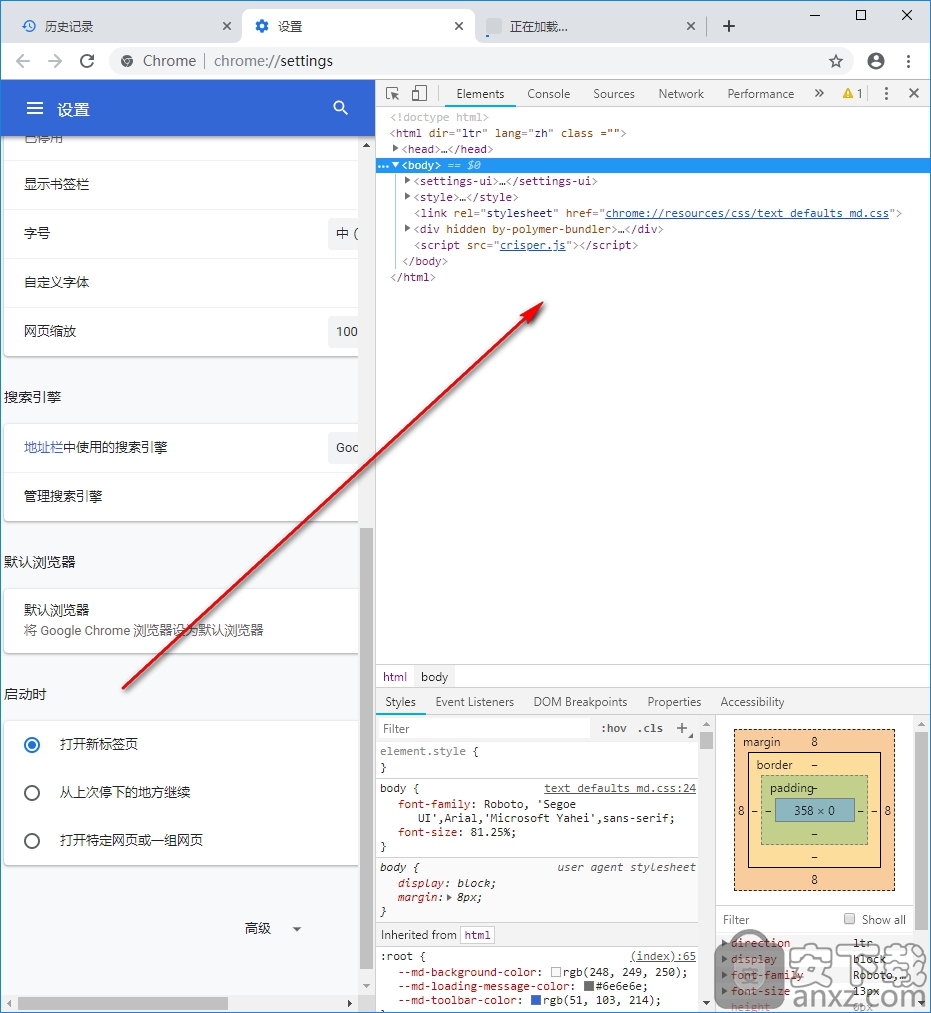Open the settings hamburger menu
Image resolution: width=931 pixels, height=1013 pixels.
pos(35,108)
